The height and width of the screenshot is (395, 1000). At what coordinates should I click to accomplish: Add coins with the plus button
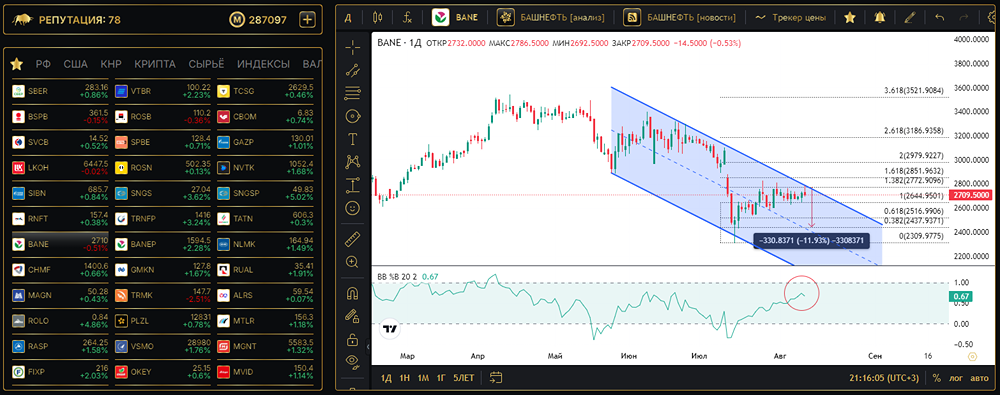coord(308,20)
